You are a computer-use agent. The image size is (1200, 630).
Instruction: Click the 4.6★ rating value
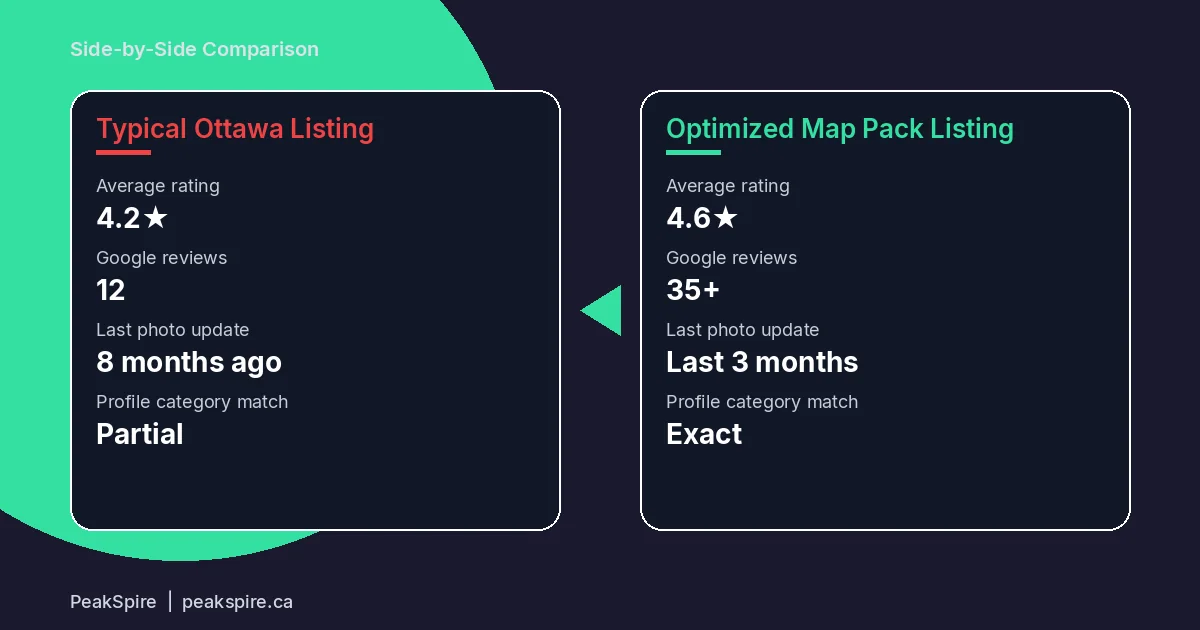[702, 218]
